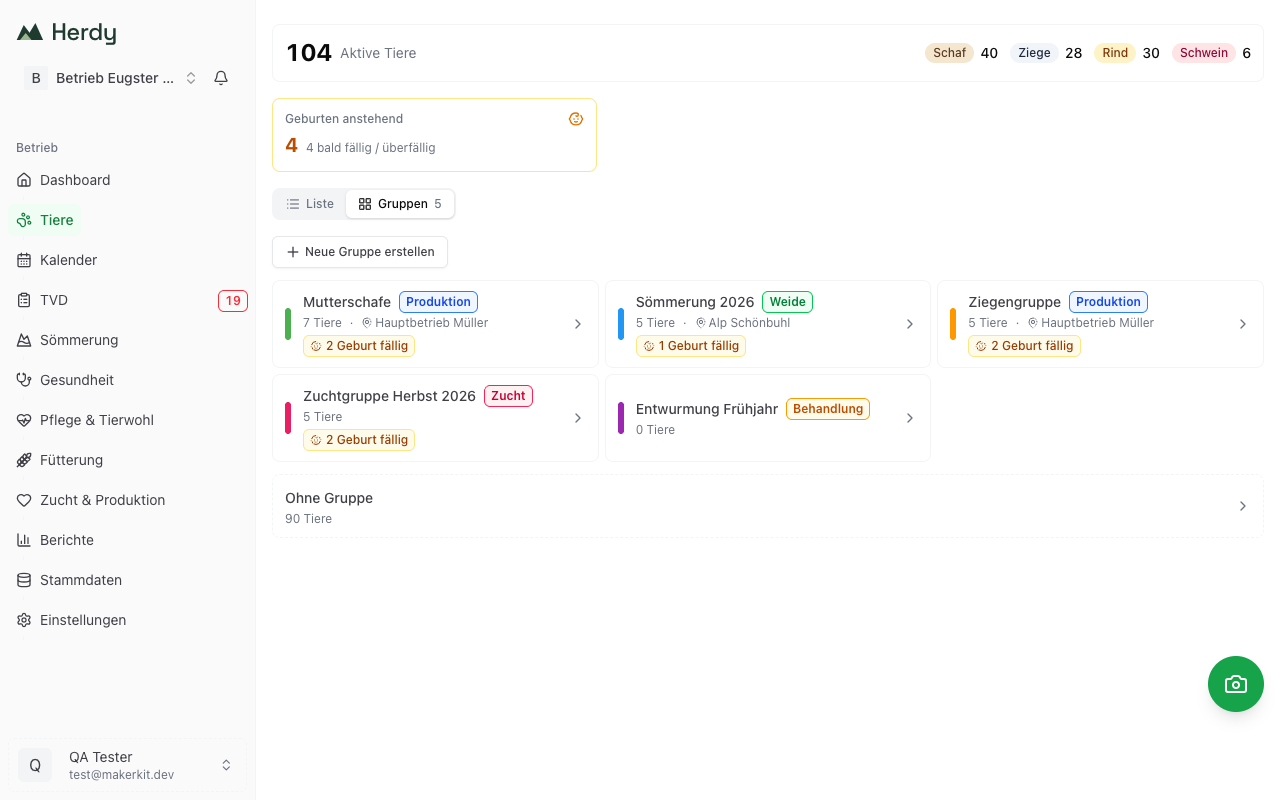Screen dimensions: 1280x800
Task: Open the Geburten anstehend card
Action: click(x=434, y=135)
